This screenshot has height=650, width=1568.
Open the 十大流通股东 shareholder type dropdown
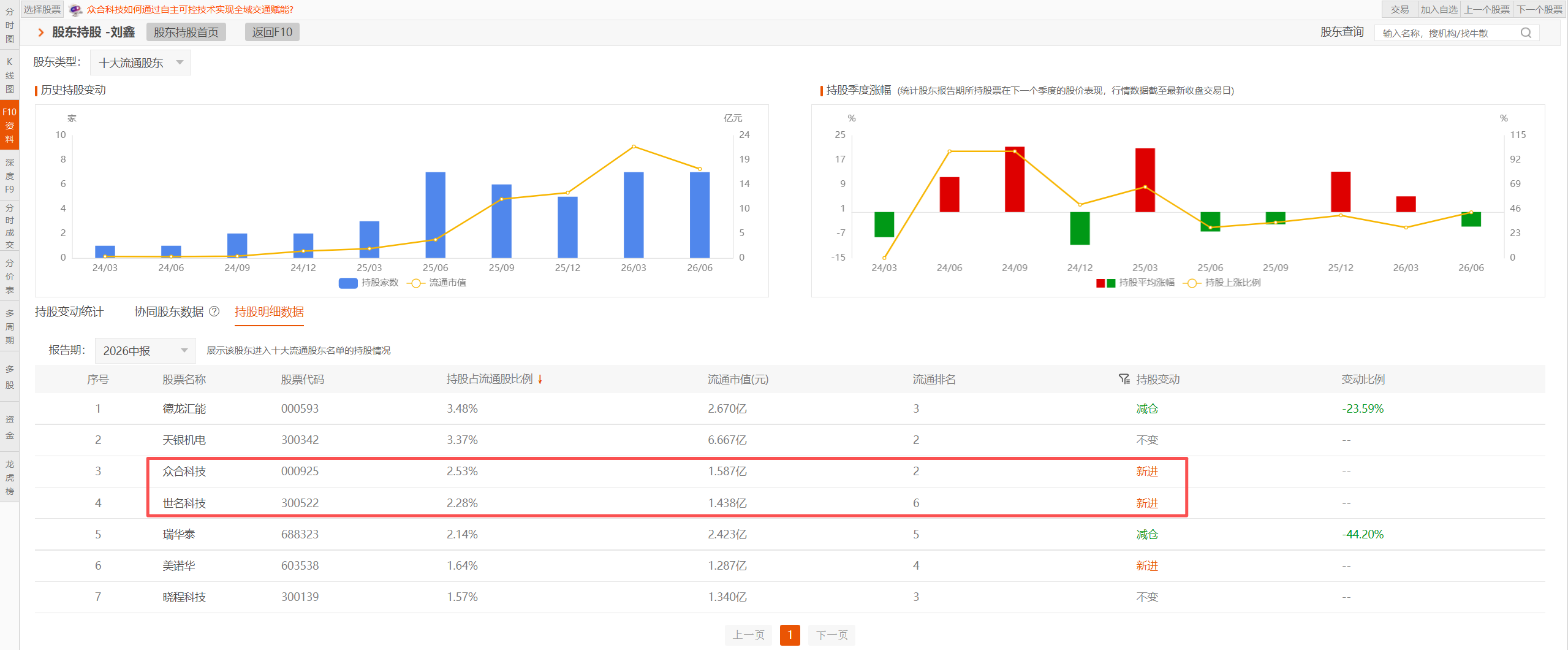point(140,63)
